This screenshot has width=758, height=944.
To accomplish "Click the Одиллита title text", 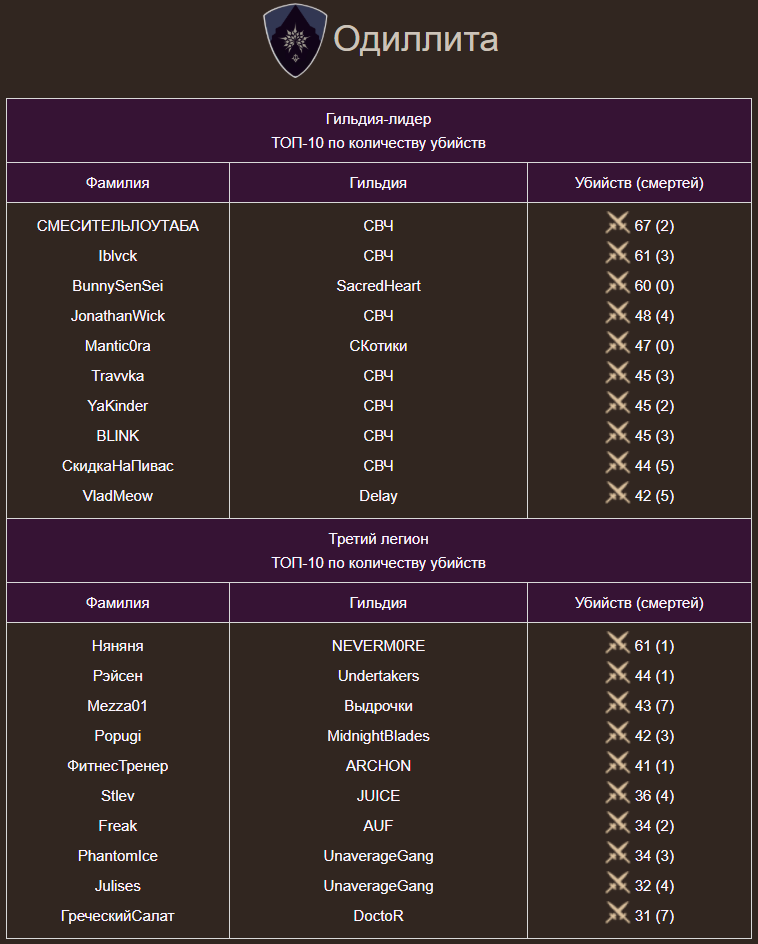I will [x=415, y=40].
